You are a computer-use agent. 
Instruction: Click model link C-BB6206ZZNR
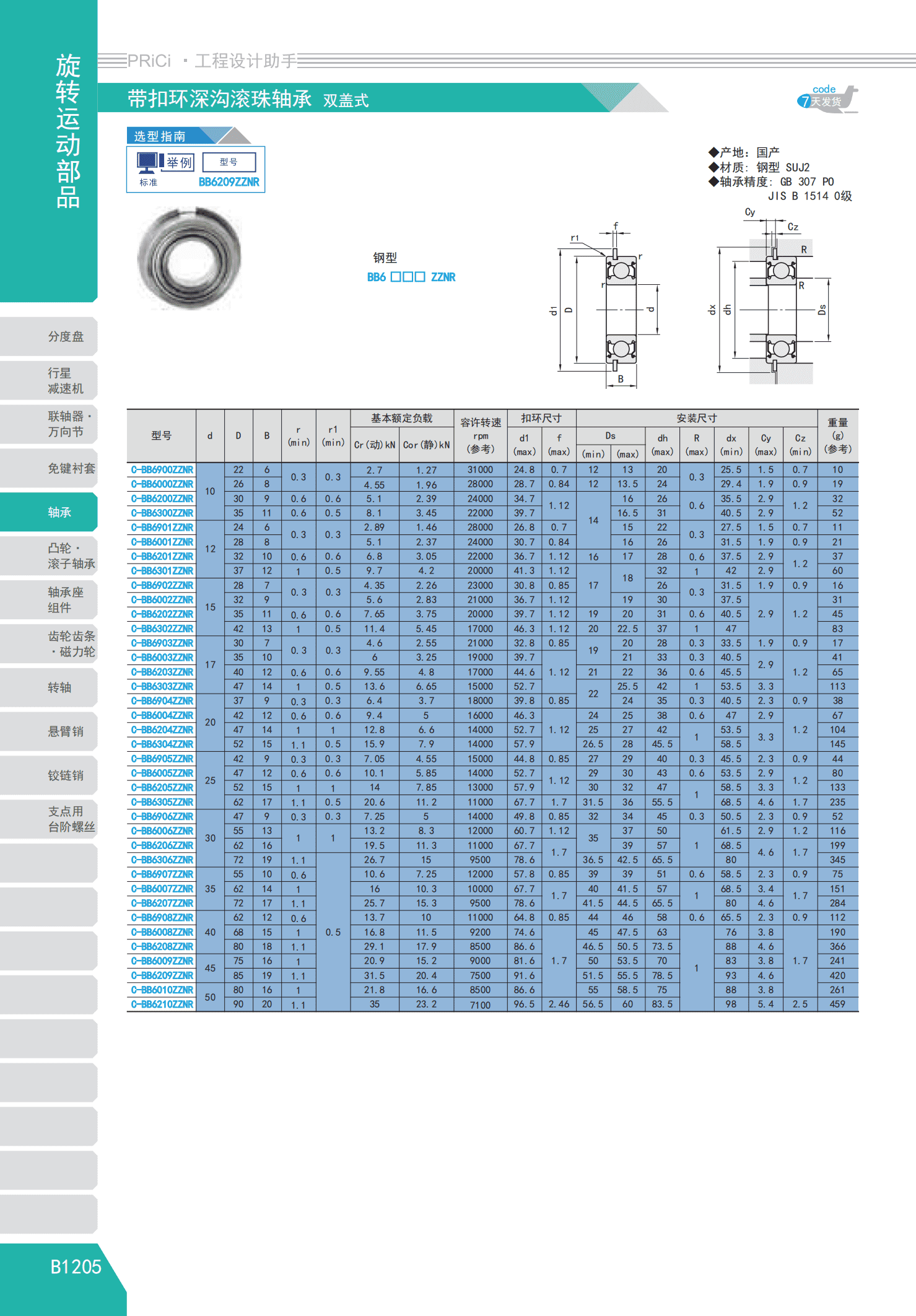(x=162, y=845)
